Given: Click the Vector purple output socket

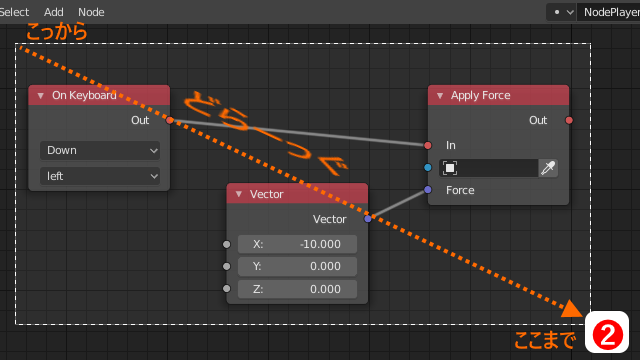Looking at the screenshot, I should (368, 219).
